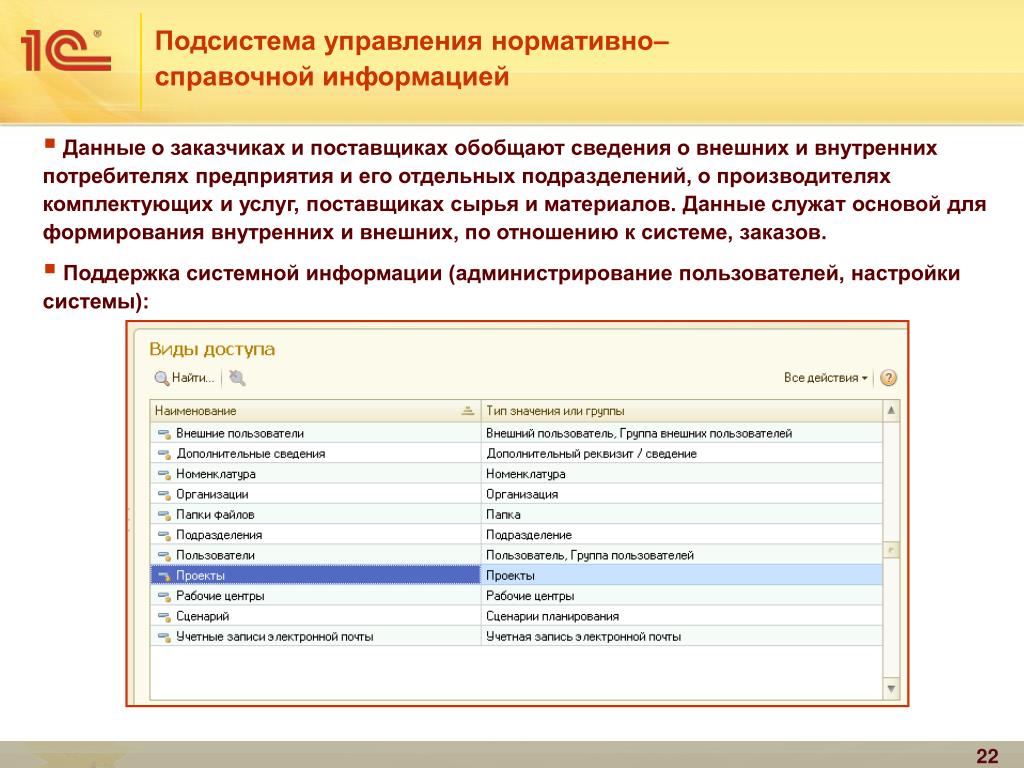Sort by the Наименование column header
The image size is (1024, 768).
315,411
